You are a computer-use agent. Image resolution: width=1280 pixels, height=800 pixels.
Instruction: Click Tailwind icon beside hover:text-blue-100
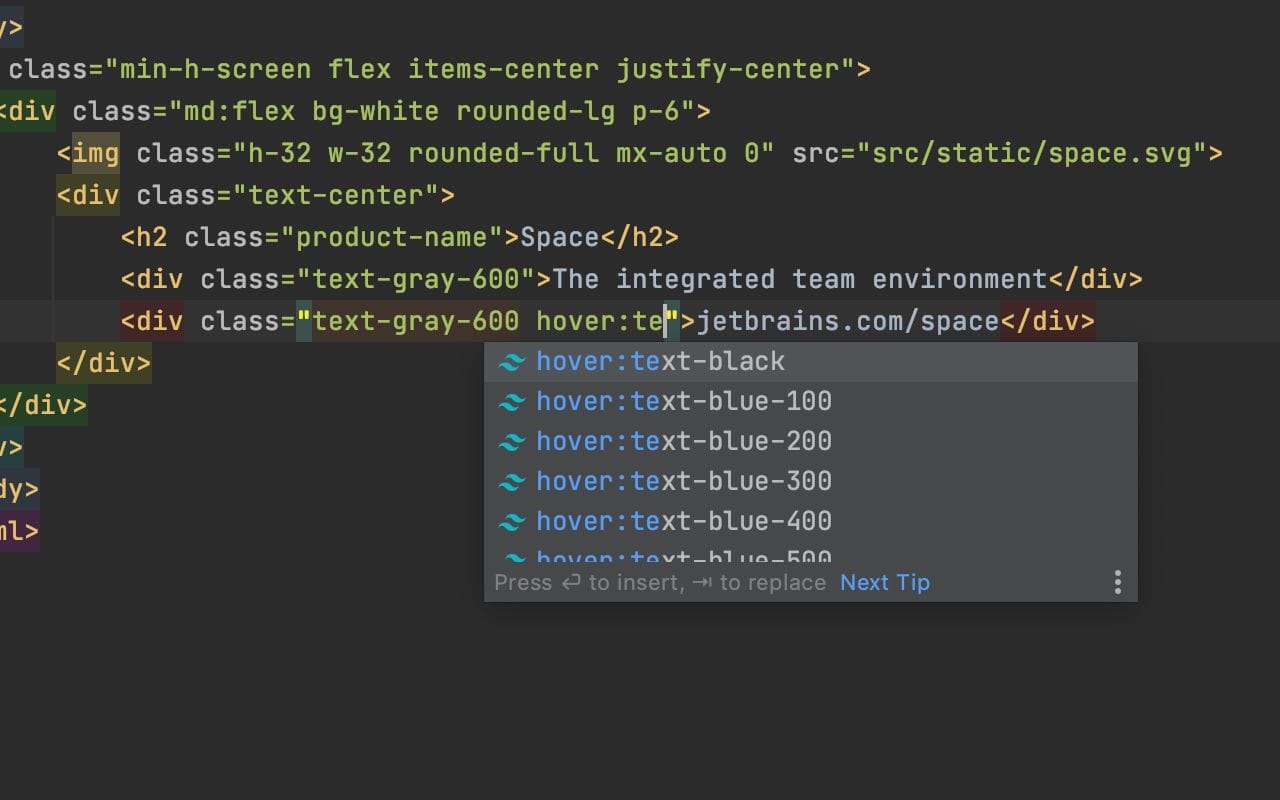(512, 402)
